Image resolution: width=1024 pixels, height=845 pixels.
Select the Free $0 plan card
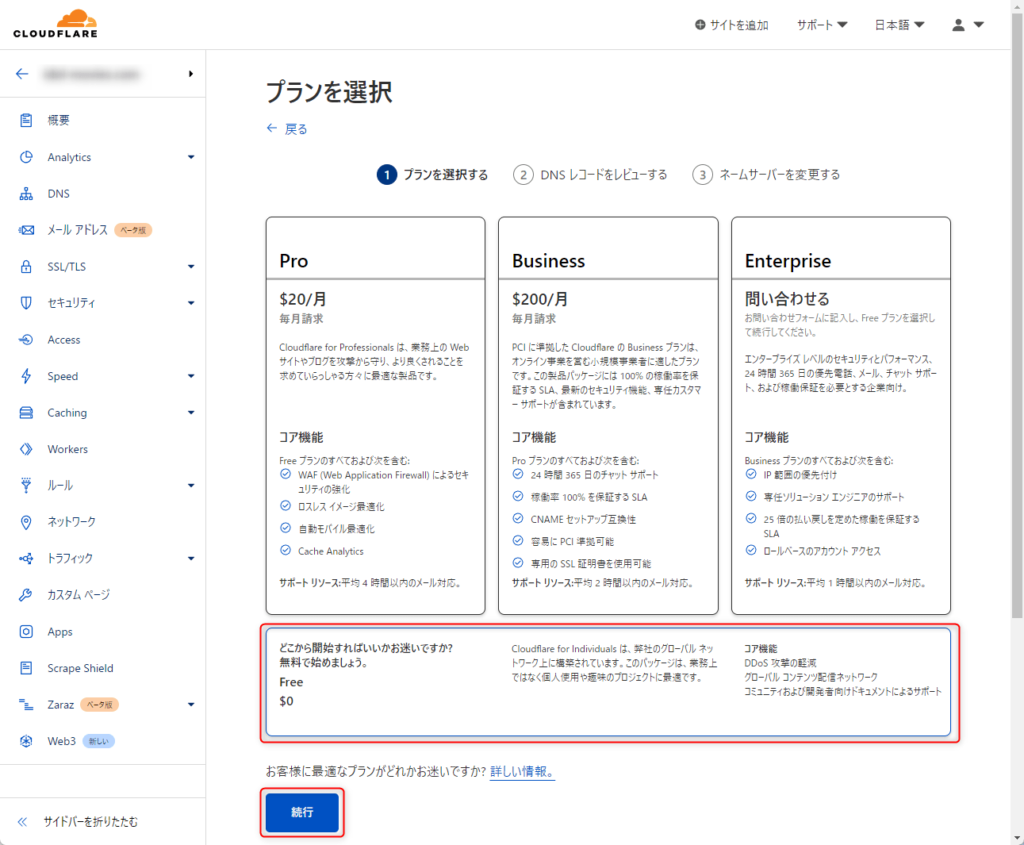608,682
